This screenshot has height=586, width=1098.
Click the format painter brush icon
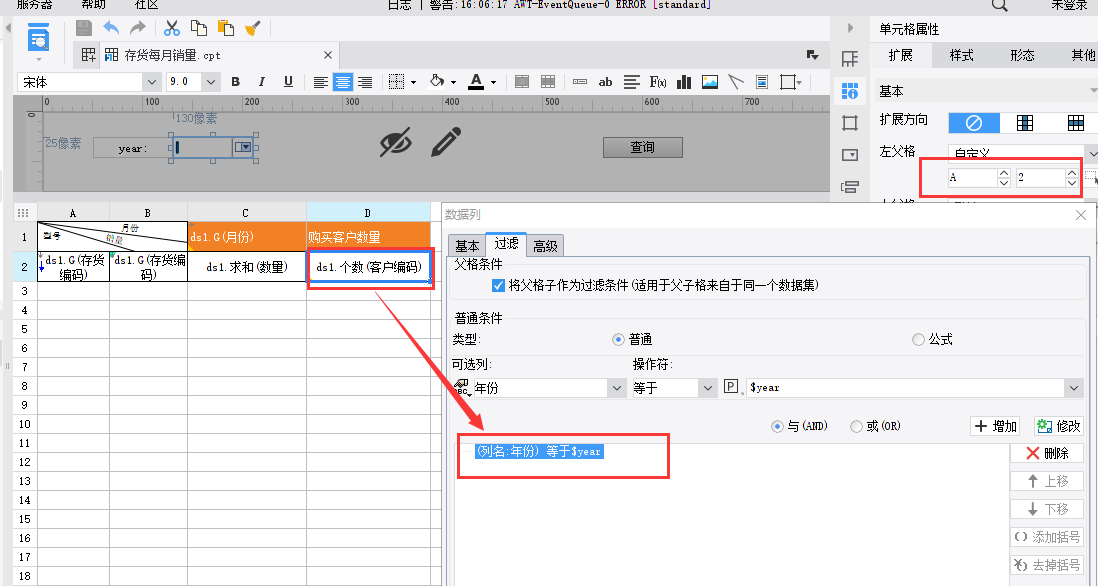tap(253, 28)
